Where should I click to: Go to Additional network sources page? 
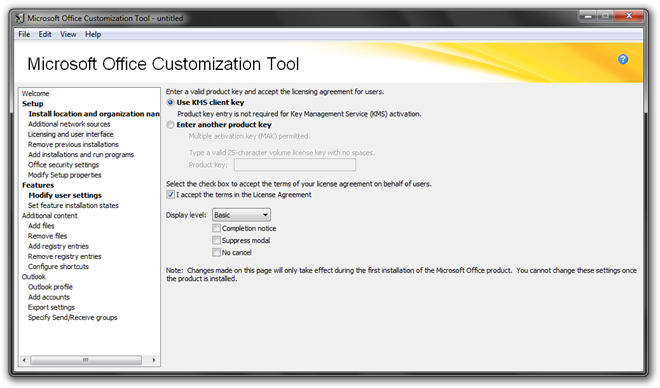[x=69, y=124]
